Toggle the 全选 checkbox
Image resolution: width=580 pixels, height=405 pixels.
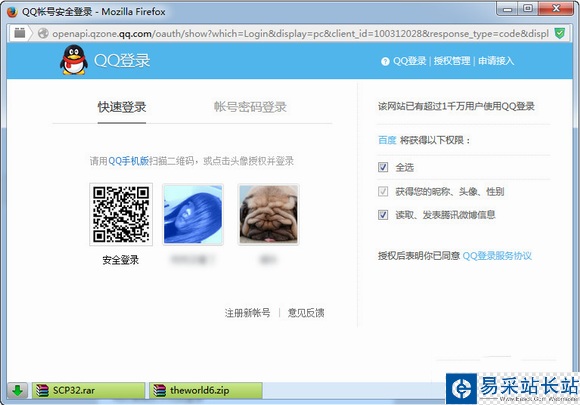coord(383,167)
